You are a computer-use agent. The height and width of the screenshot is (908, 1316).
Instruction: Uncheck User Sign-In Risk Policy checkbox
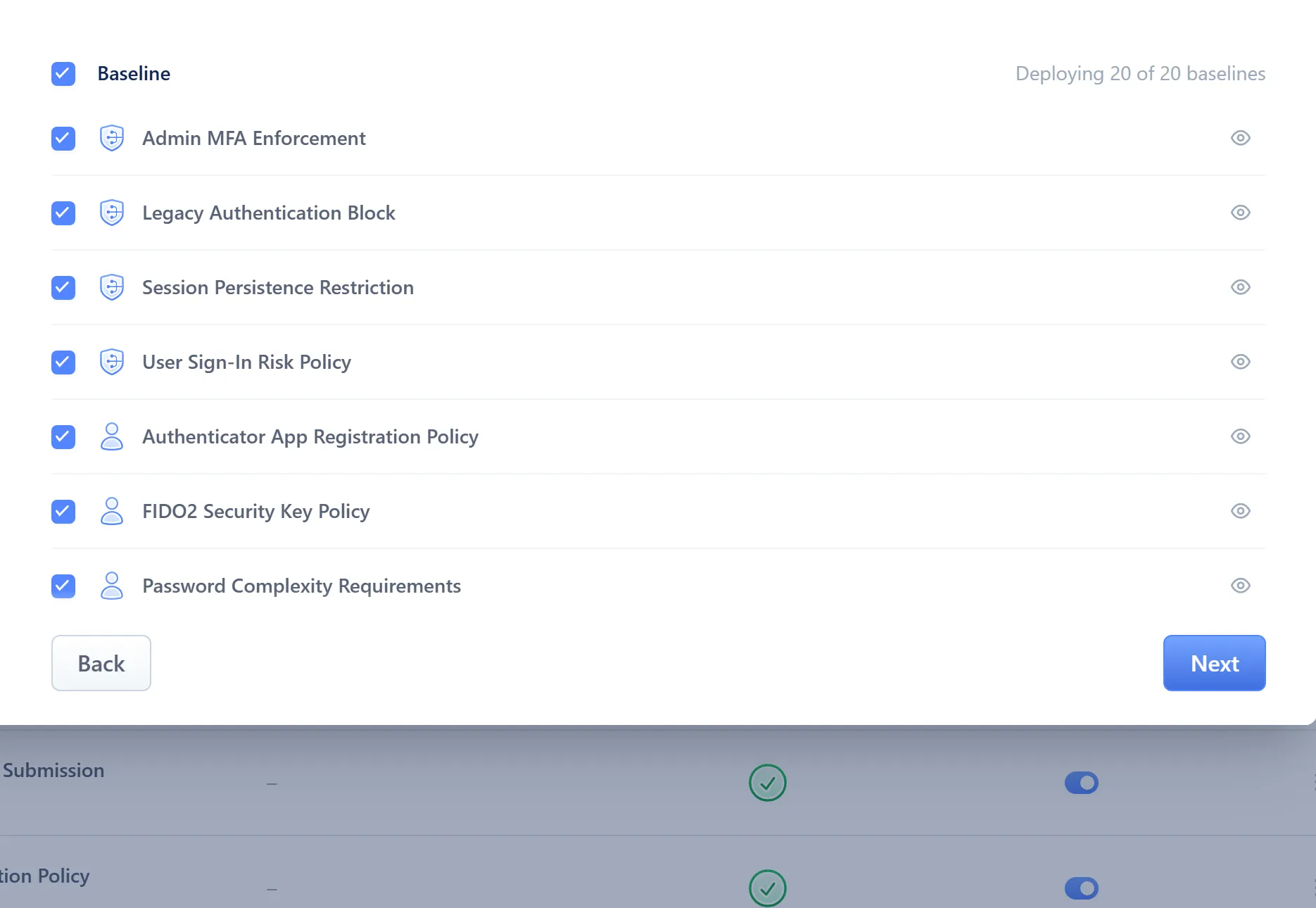coord(63,362)
